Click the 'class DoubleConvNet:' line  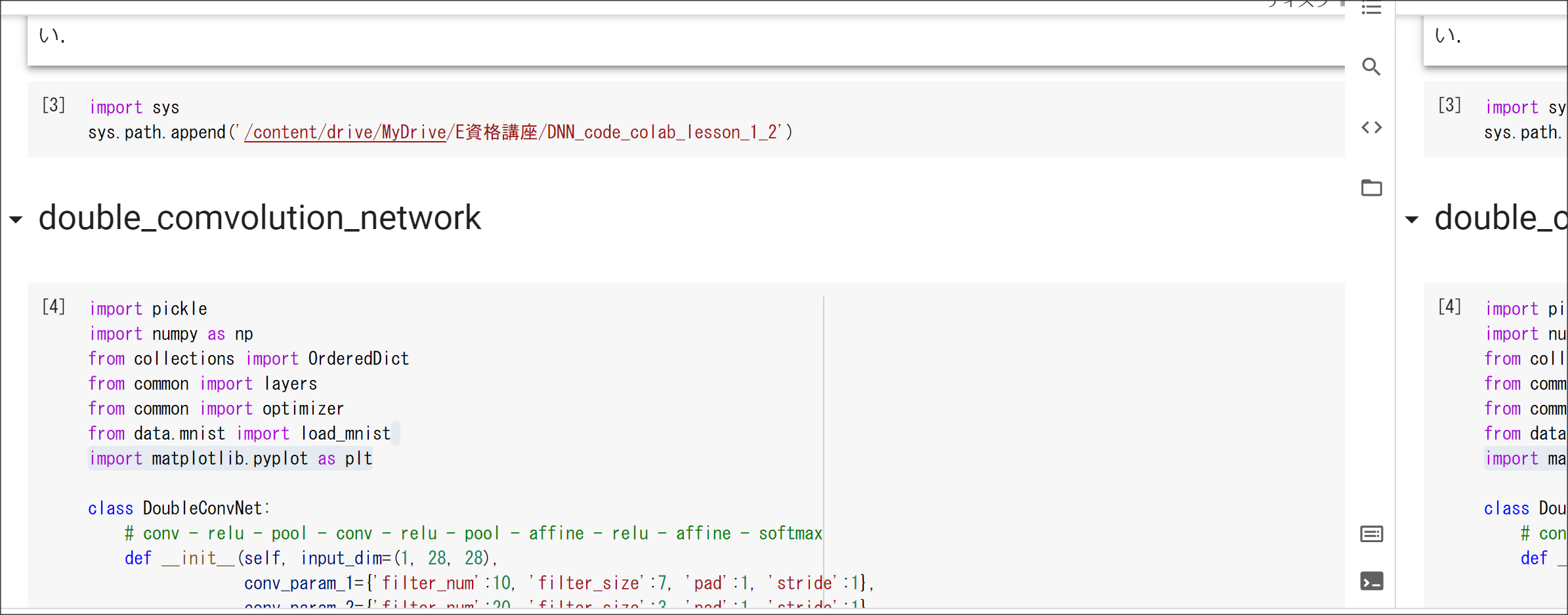coord(179,508)
